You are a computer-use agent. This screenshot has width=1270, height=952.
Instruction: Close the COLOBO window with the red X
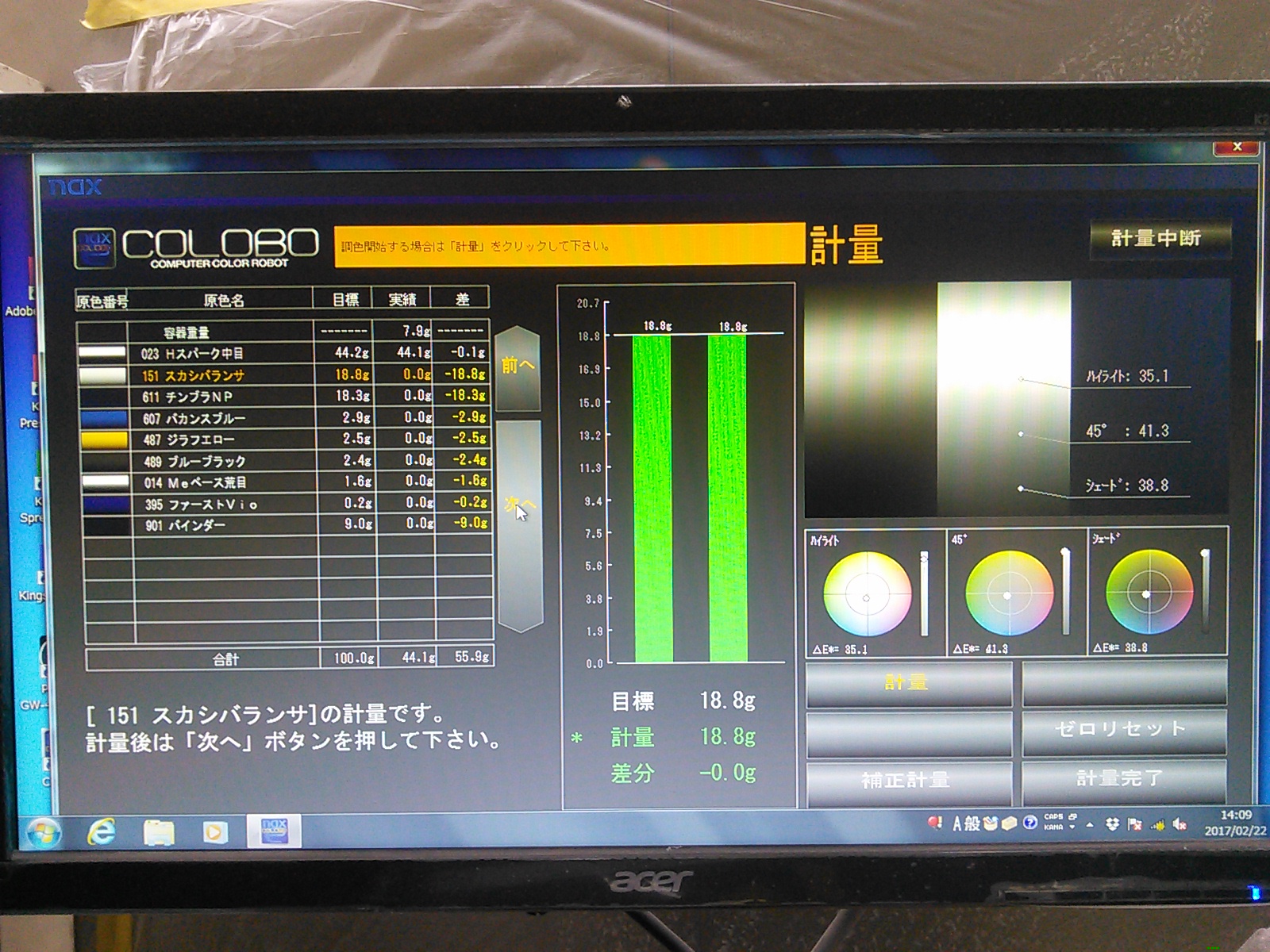1237,147
